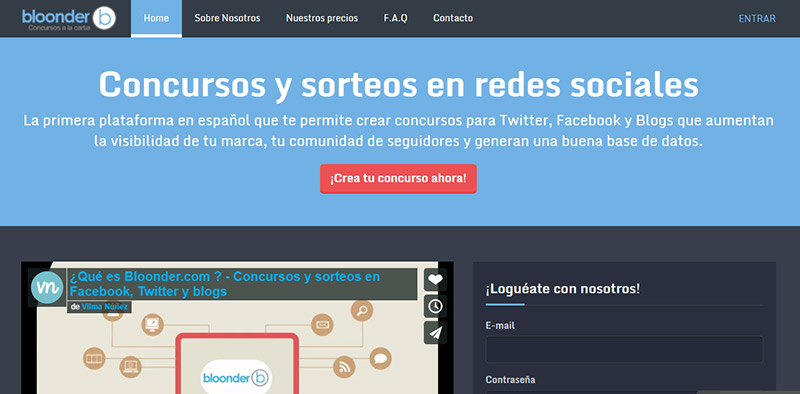Viewport: 800px width, 394px height.
Task: Click the ¡Loguéate con nosotros! heading
Action: pyautogui.click(x=562, y=289)
